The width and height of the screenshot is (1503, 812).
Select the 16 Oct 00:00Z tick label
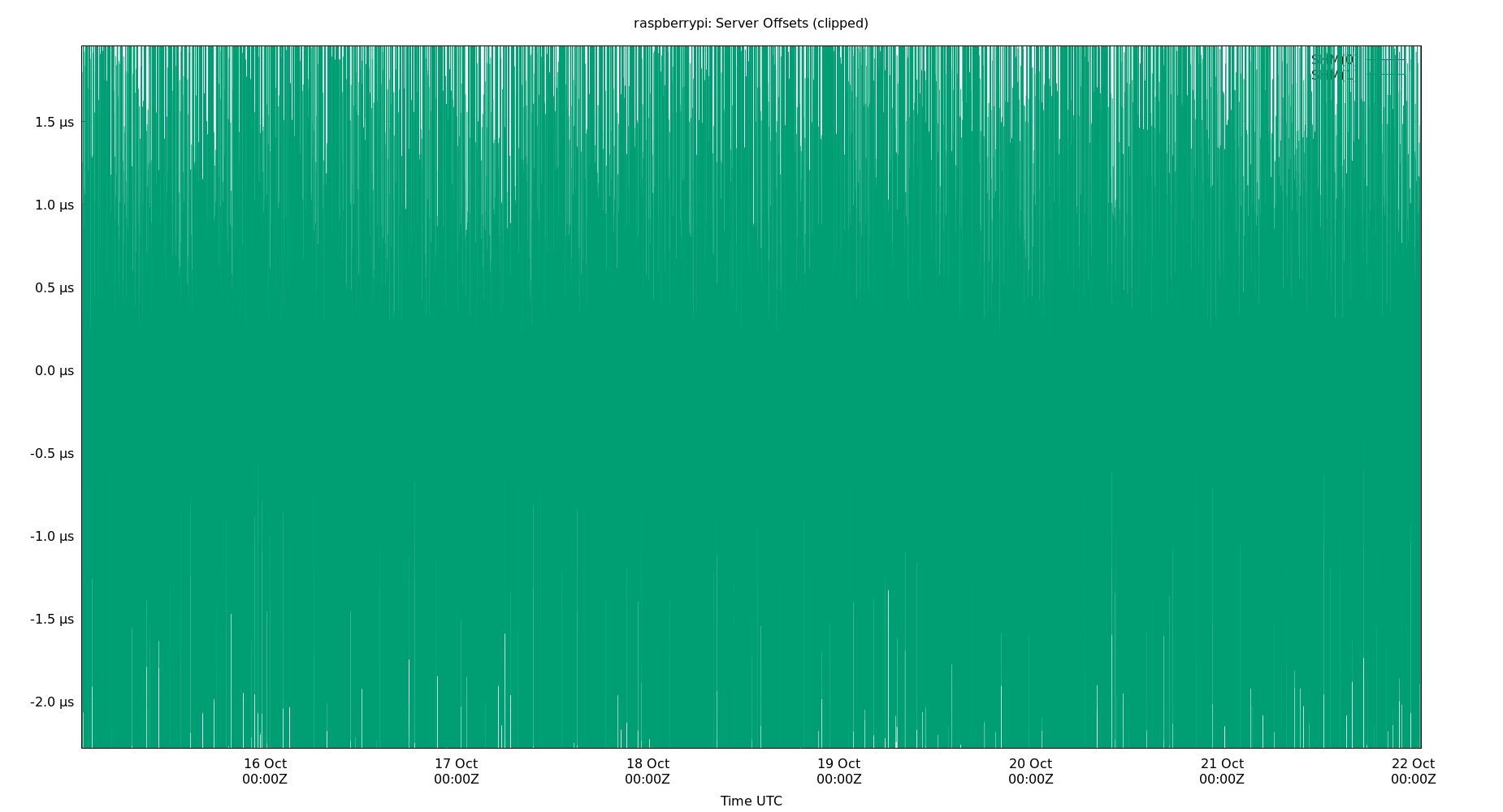[265, 771]
